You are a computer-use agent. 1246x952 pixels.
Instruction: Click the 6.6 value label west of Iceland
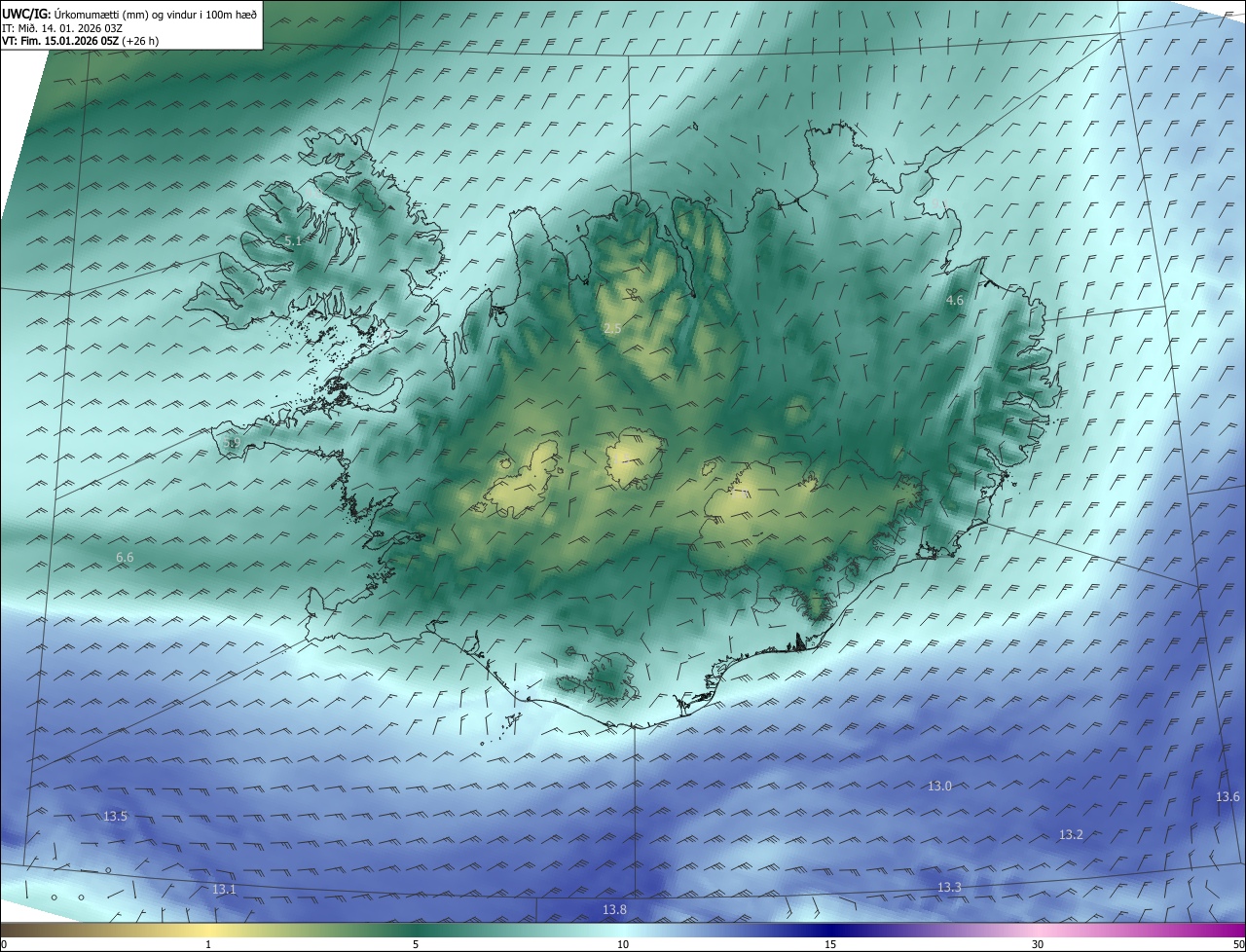[x=125, y=558]
